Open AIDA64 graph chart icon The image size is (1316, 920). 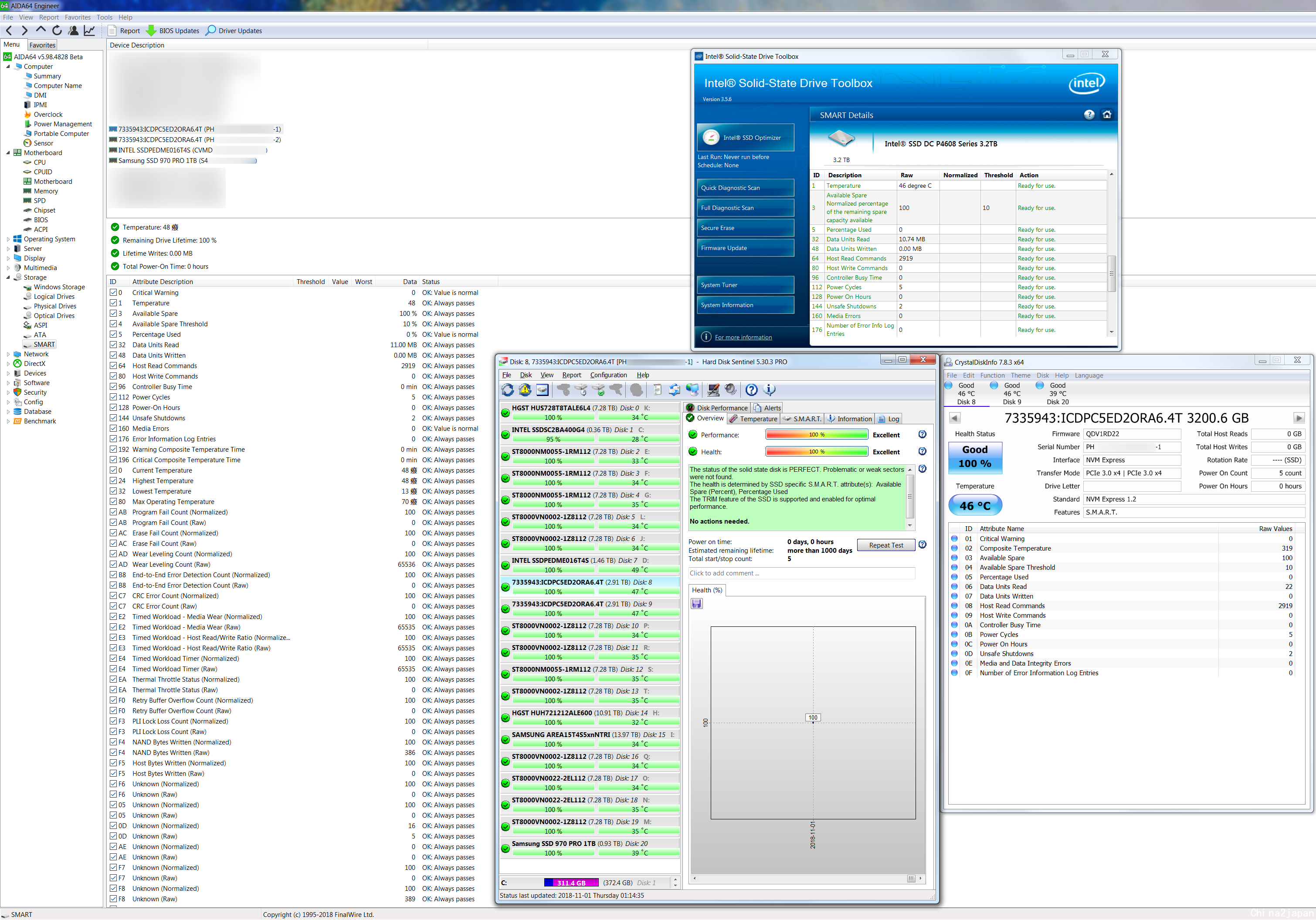[x=89, y=30]
